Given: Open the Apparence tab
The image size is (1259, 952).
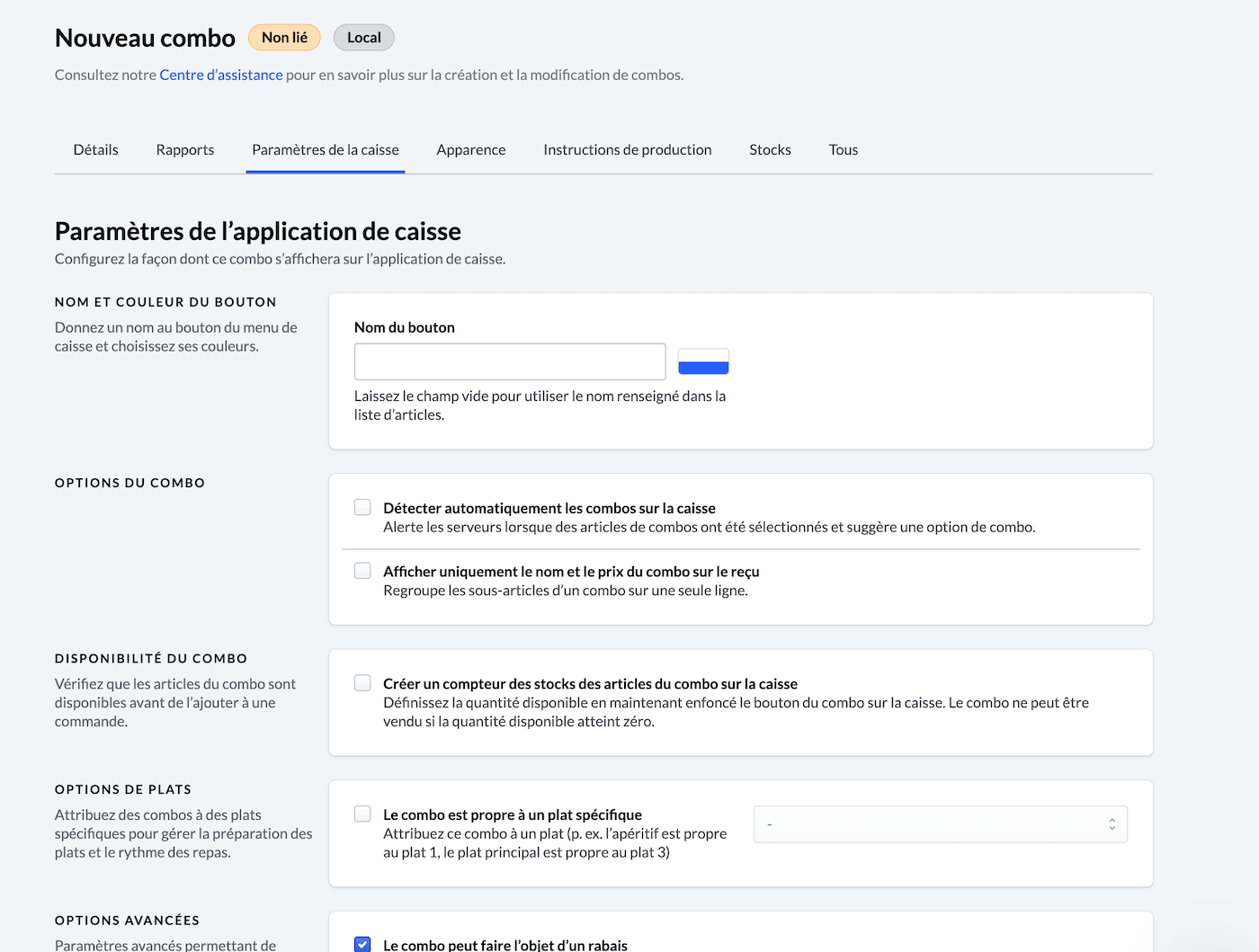Looking at the screenshot, I should [x=471, y=149].
